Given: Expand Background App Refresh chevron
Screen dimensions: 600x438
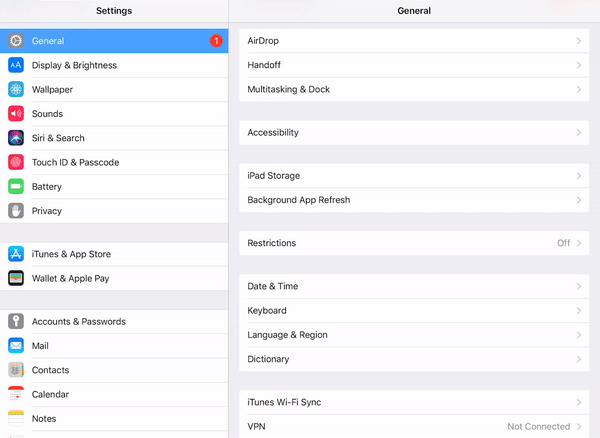Looking at the screenshot, I should (x=579, y=200).
